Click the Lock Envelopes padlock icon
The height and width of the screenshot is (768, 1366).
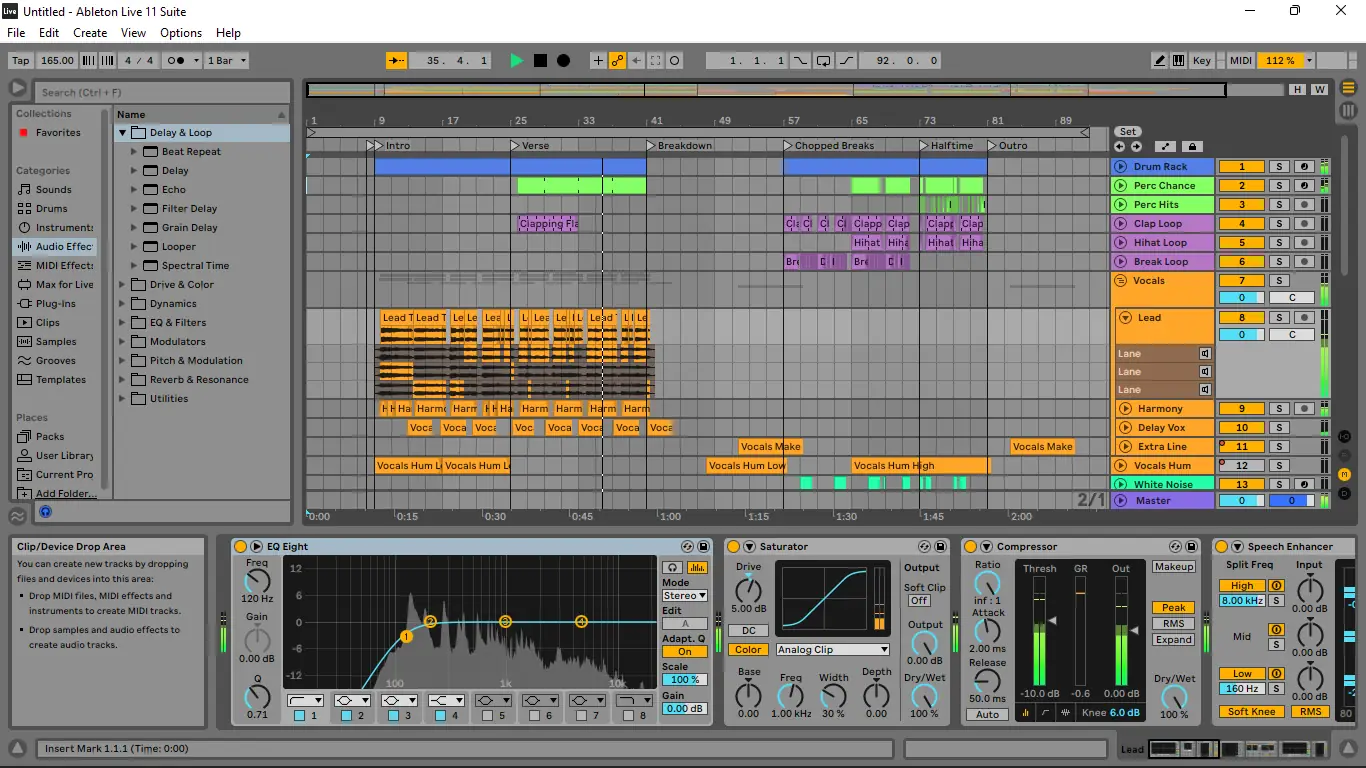point(1191,146)
